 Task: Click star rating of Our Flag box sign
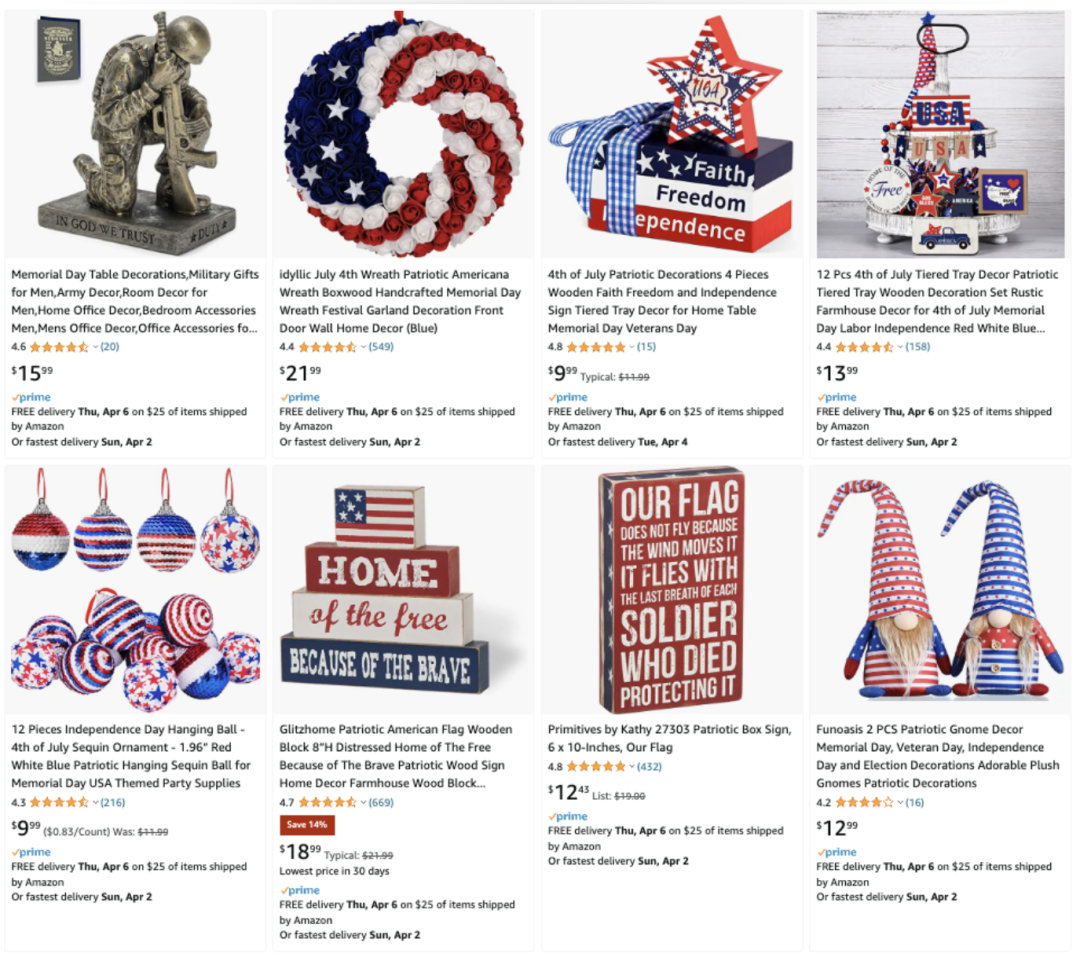click(x=596, y=767)
